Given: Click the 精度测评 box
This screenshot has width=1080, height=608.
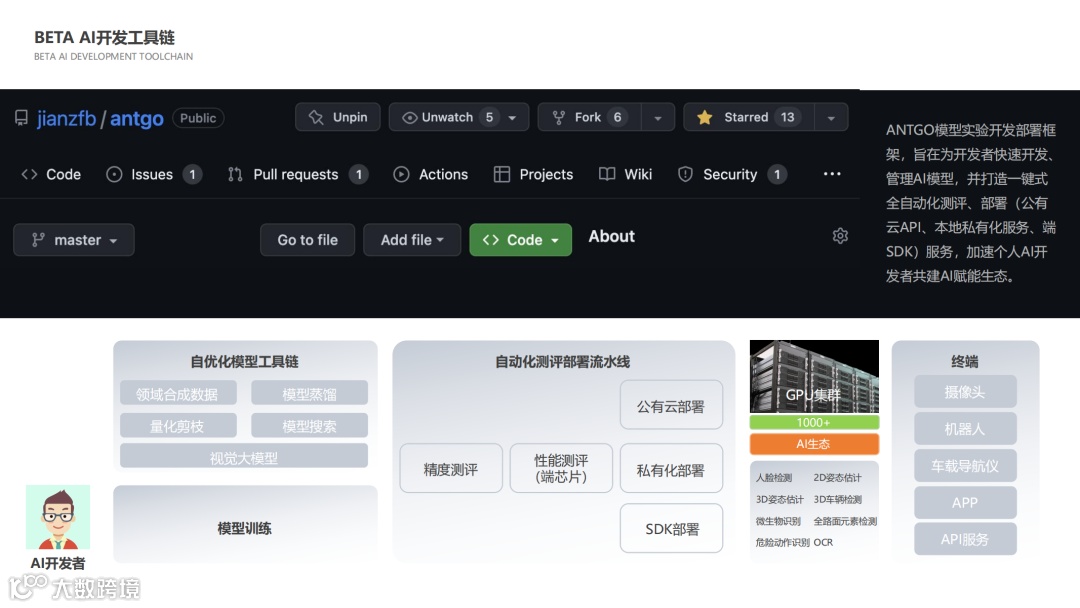Looking at the screenshot, I should click(451, 468).
